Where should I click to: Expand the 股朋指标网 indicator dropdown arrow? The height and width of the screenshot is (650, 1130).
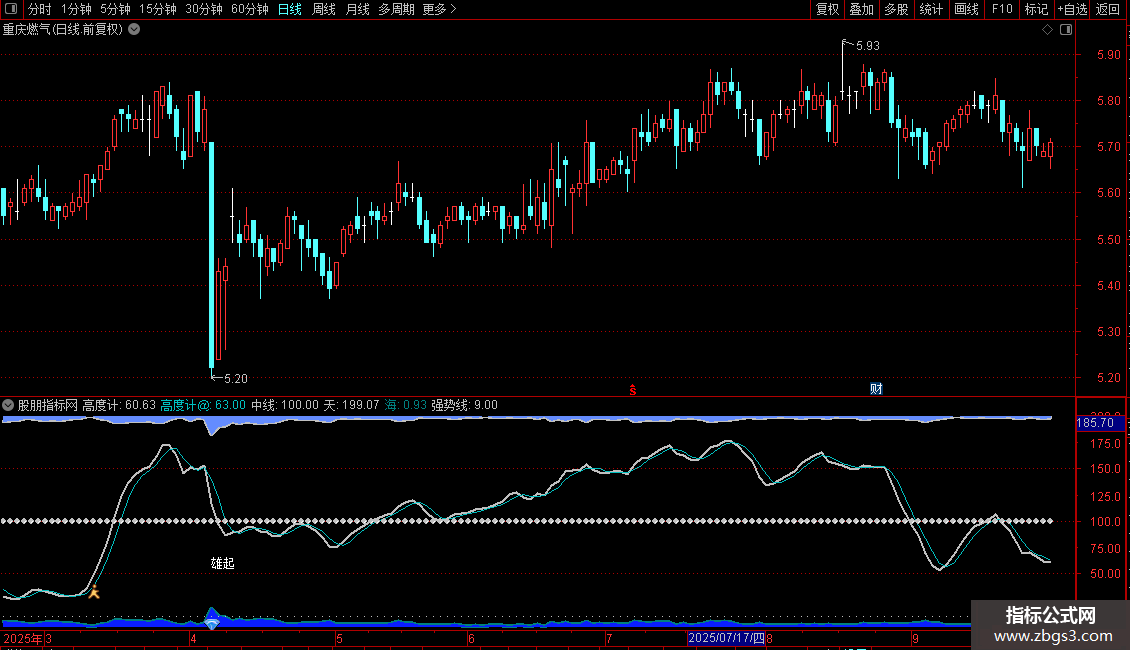(8, 405)
